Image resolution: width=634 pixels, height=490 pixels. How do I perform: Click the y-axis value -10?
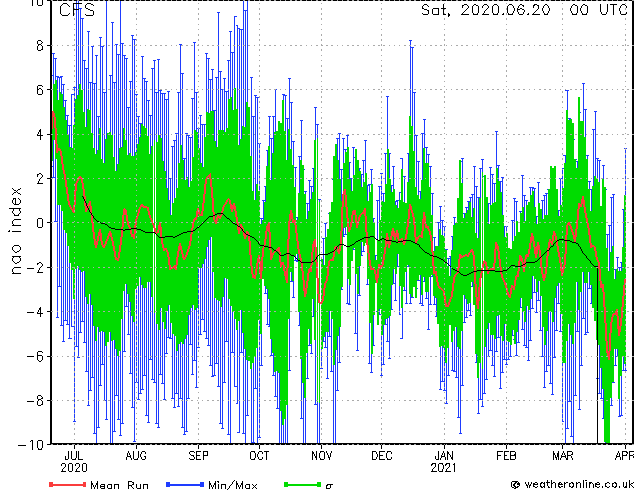[31, 445]
